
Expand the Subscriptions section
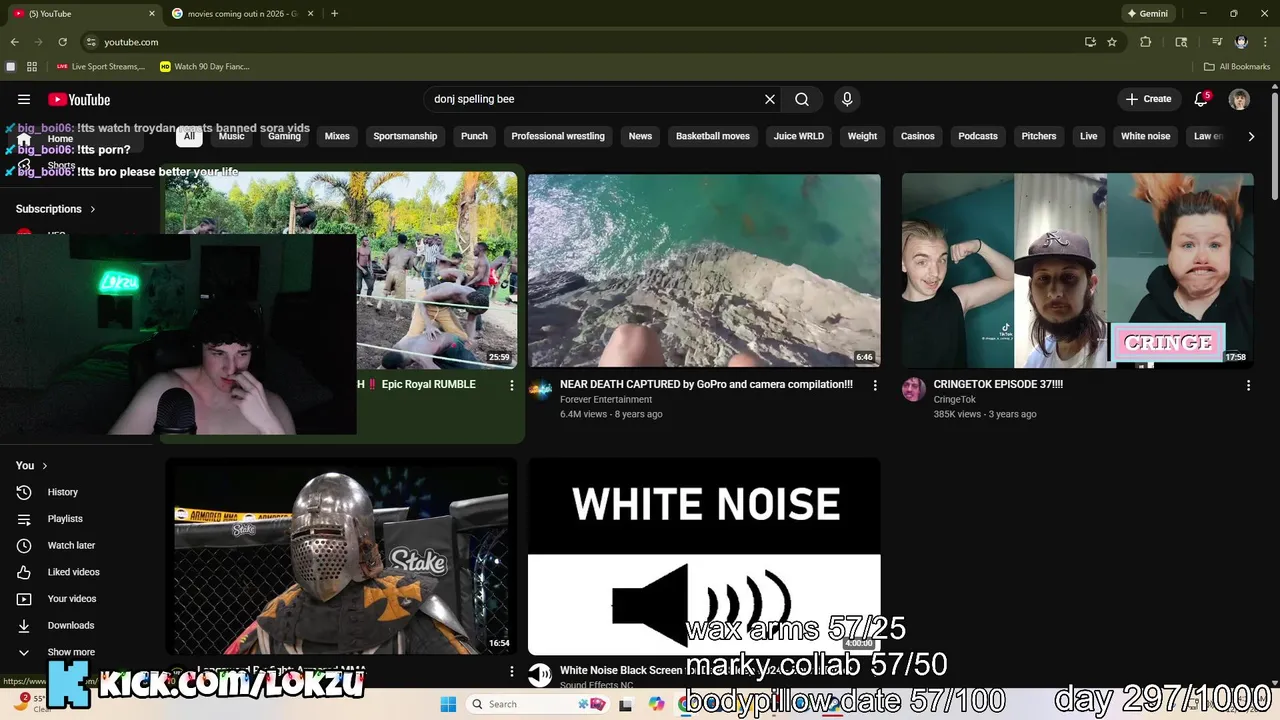[56, 209]
